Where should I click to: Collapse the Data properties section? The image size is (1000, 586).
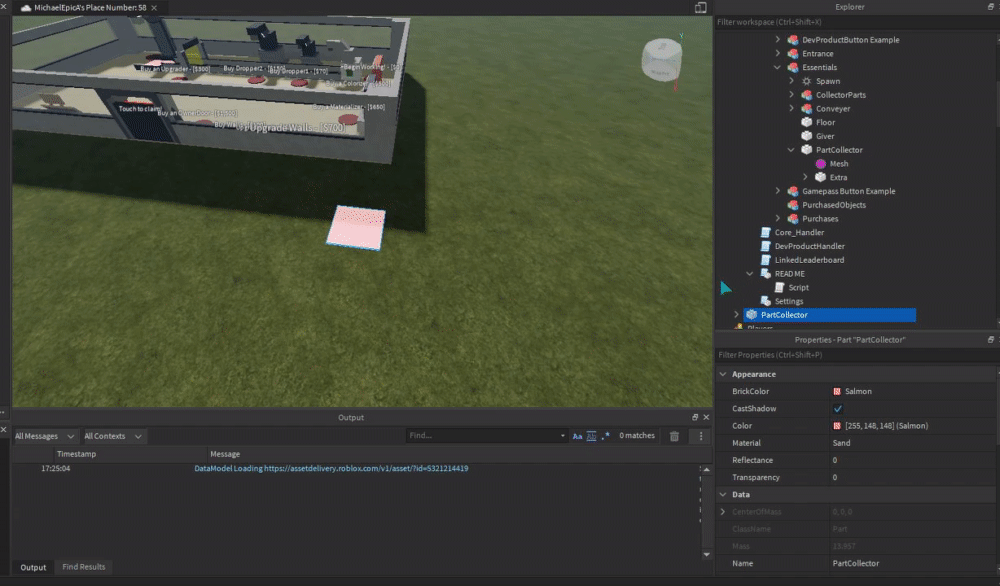pos(723,495)
